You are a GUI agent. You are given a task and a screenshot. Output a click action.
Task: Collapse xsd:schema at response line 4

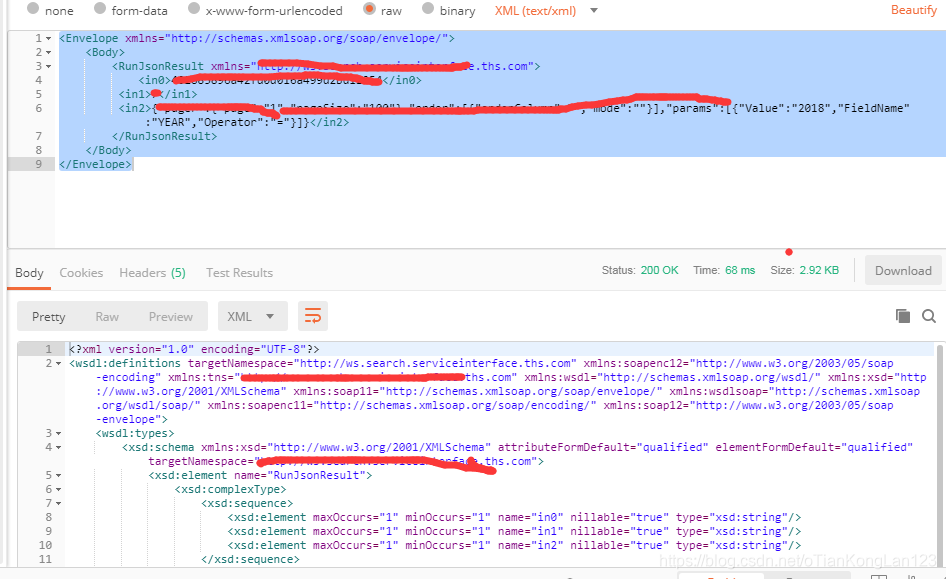pyautogui.click(x=58, y=448)
